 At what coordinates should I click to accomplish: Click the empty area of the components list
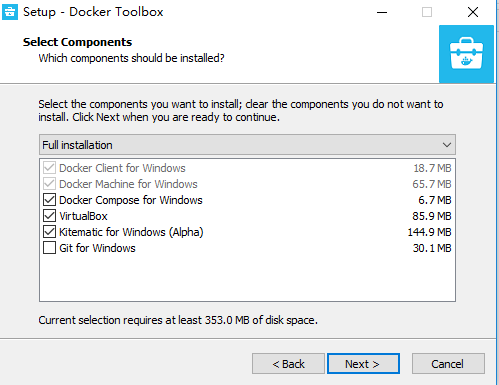tap(247, 278)
